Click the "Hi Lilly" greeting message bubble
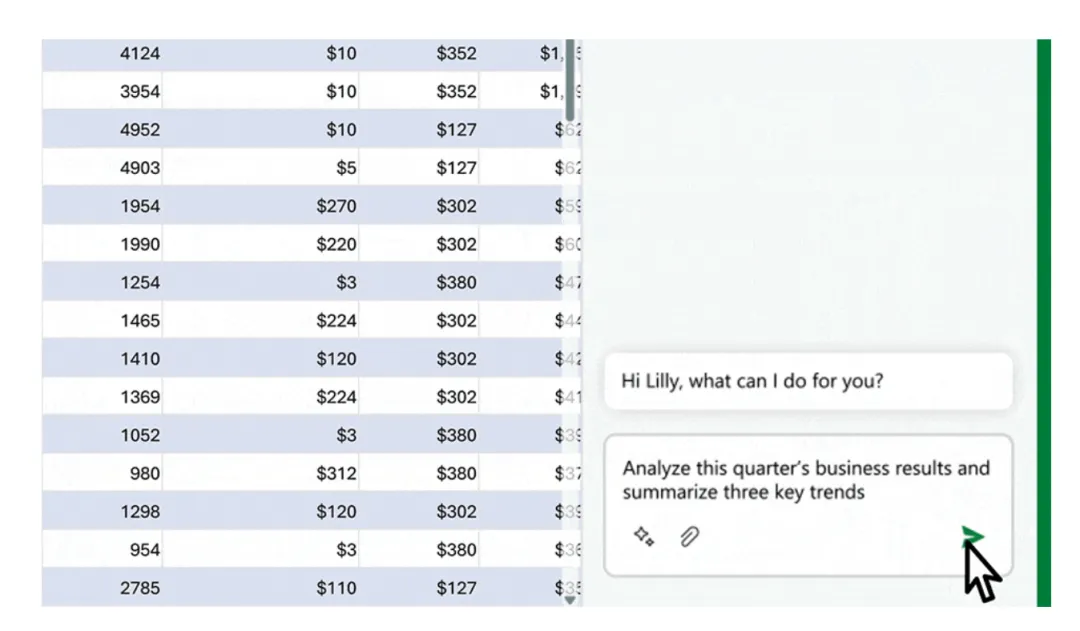The image size is (1080, 631). click(x=808, y=381)
